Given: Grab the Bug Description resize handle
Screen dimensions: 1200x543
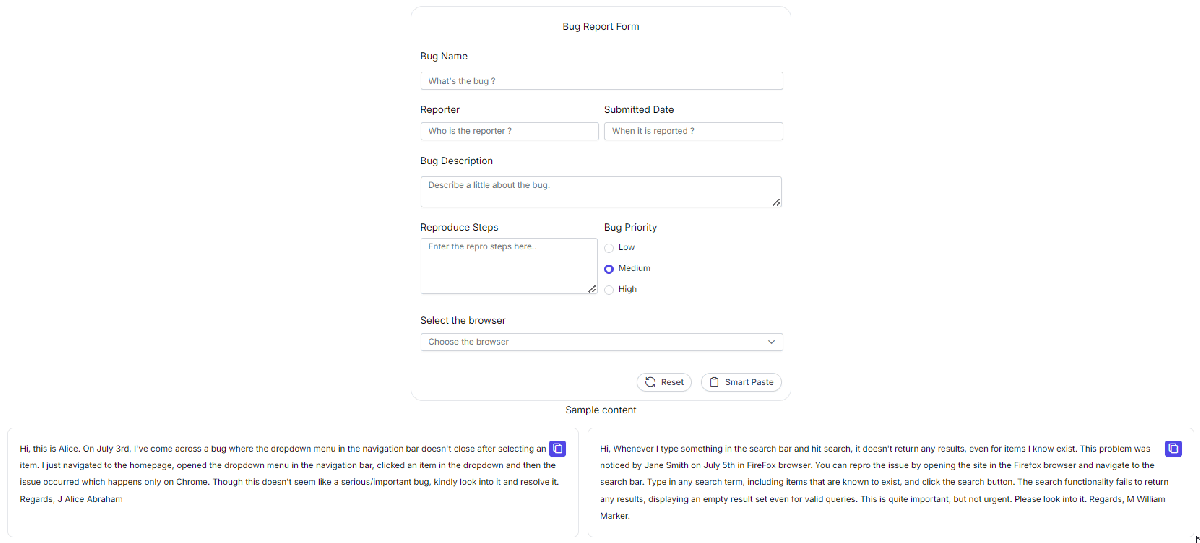Looking at the screenshot, I should coord(776,203).
